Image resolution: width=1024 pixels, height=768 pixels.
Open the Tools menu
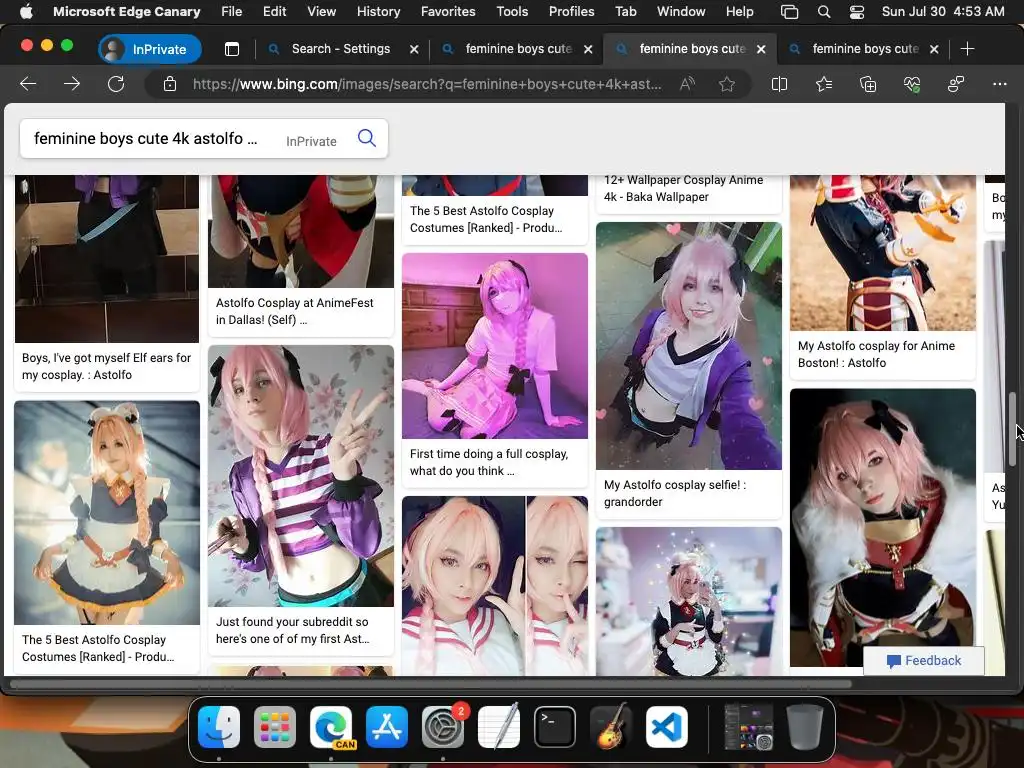pyautogui.click(x=512, y=11)
